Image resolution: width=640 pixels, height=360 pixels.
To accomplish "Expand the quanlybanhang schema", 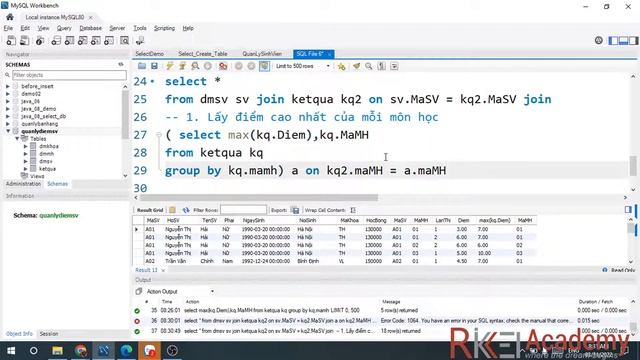I will 8,124.
